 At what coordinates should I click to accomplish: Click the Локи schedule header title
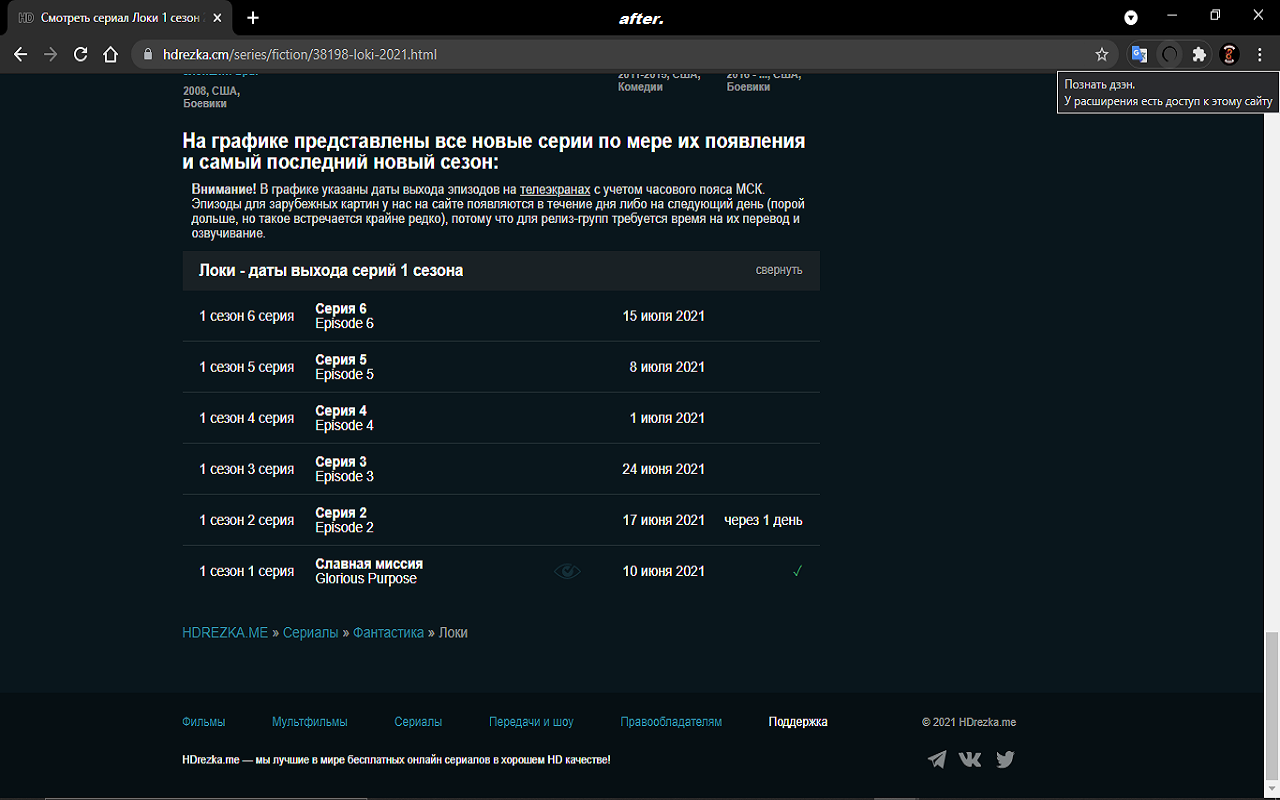point(331,270)
